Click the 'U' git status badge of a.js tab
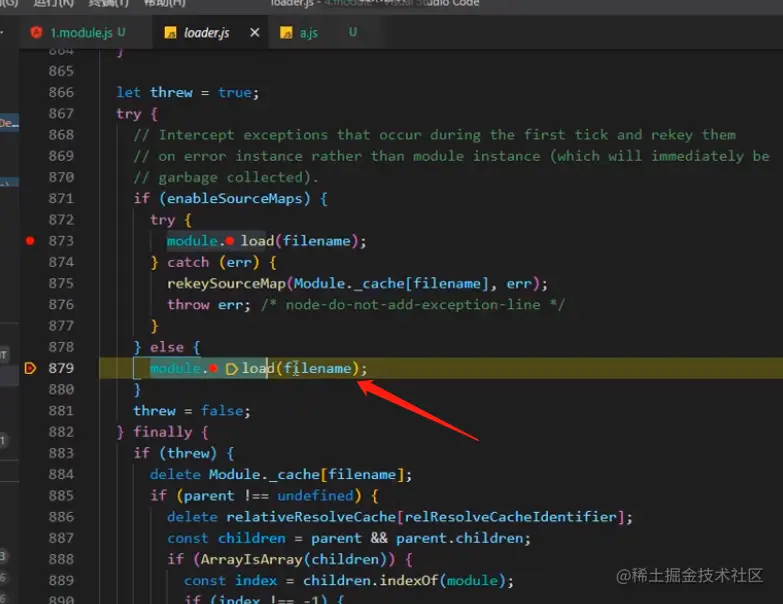Viewport: 783px width, 604px height. pyautogui.click(x=353, y=32)
